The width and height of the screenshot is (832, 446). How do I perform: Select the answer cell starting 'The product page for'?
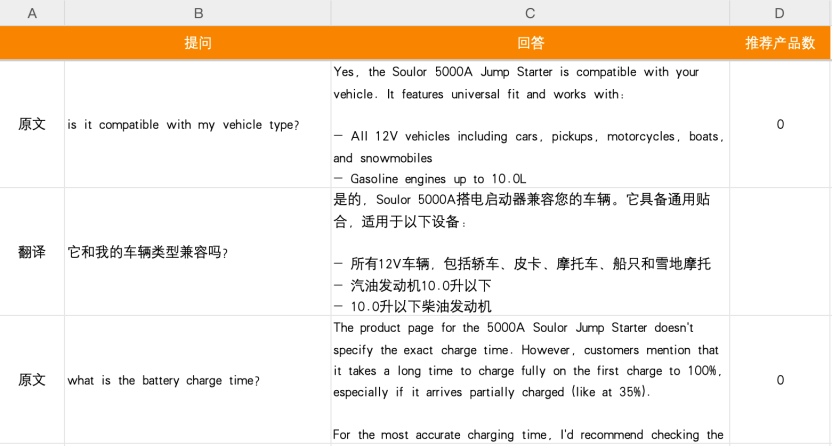pyautogui.click(x=530, y=380)
